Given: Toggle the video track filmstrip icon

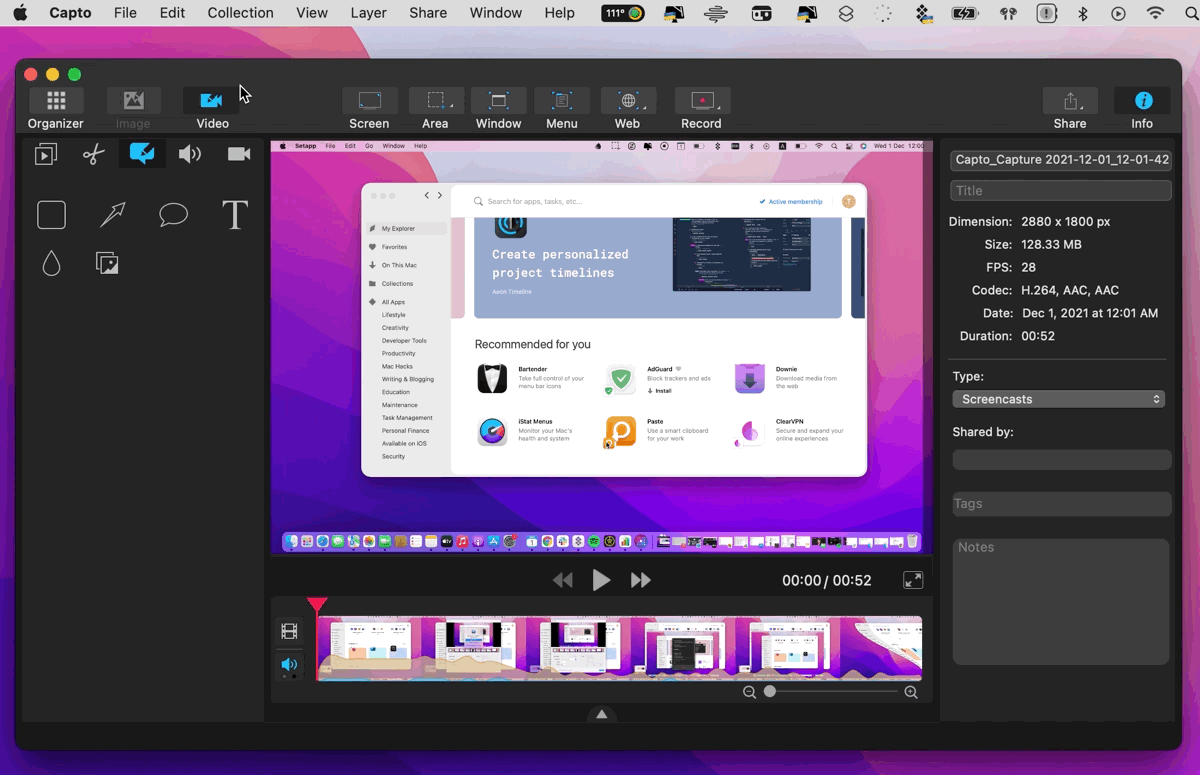Looking at the screenshot, I should pos(289,631).
